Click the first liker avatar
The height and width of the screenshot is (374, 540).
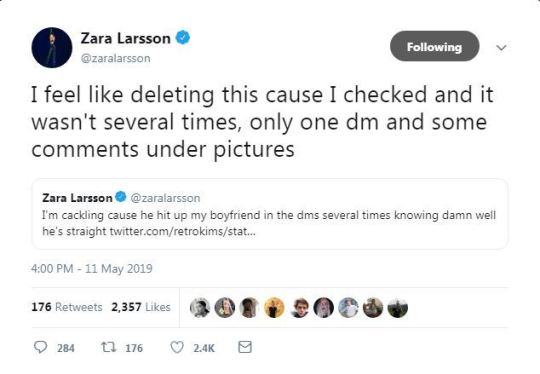coord(200,308)
